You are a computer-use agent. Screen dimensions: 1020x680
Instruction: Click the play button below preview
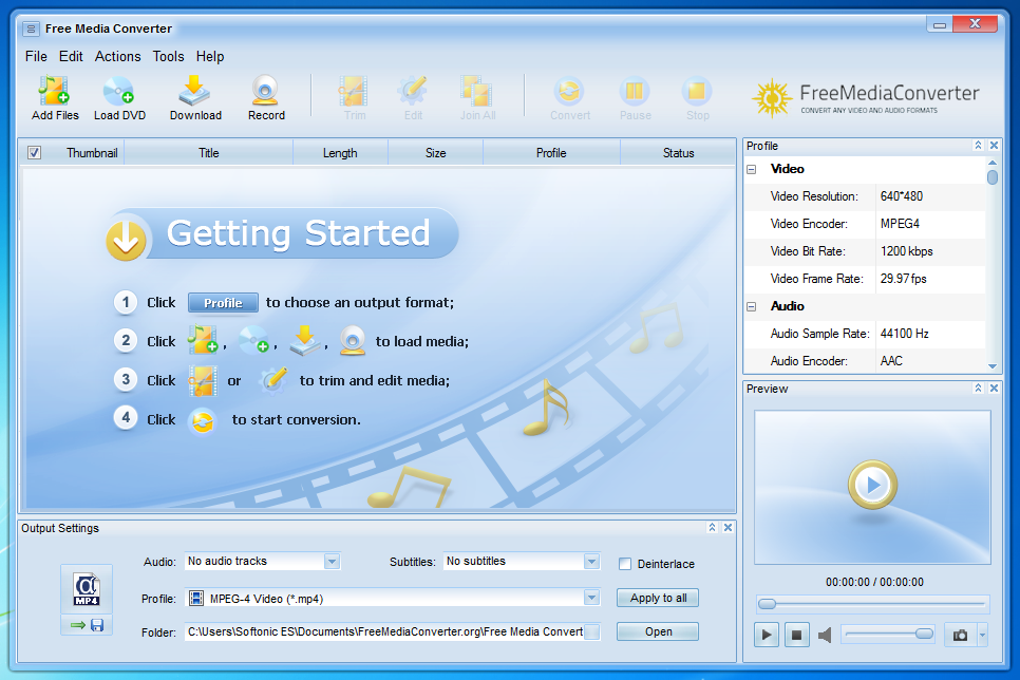(x=766, y=635)
